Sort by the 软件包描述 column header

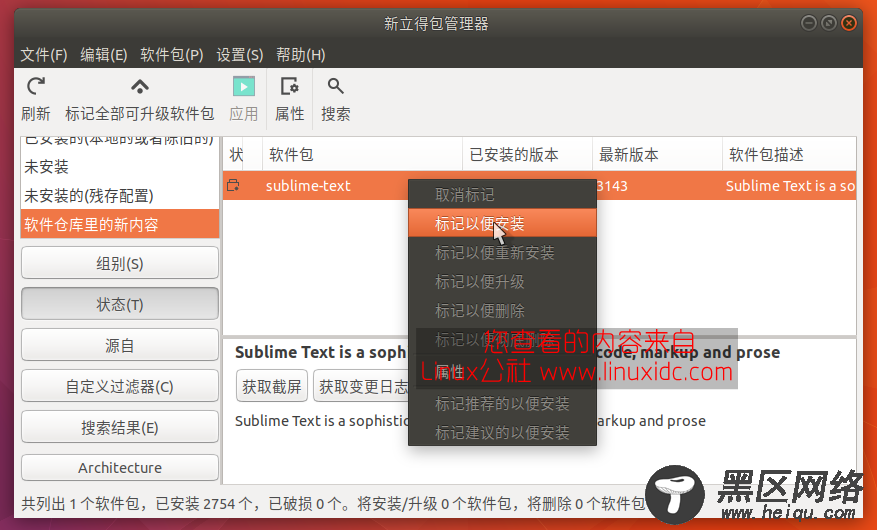pyautogui.click(x=789, y=154)
